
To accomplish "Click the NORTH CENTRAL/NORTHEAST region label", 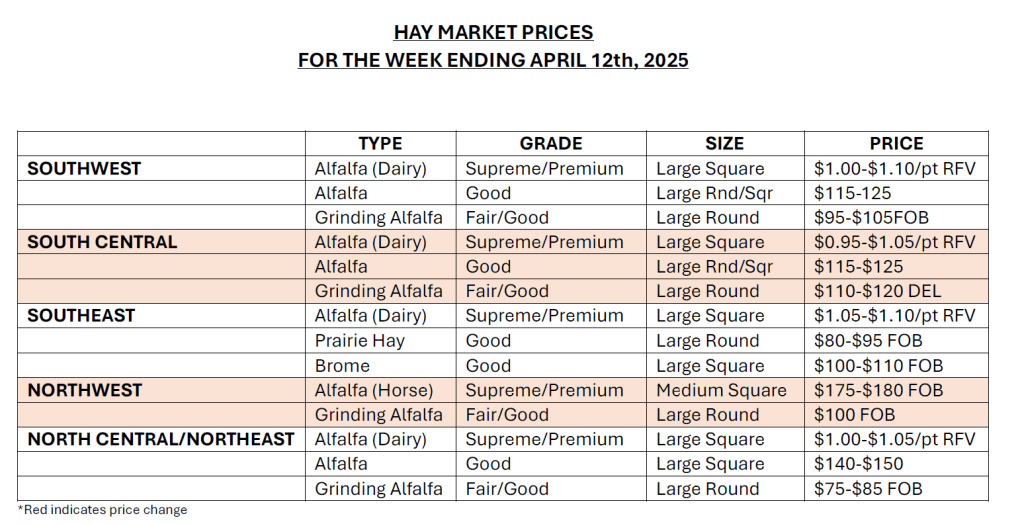I will click(160, 439).
